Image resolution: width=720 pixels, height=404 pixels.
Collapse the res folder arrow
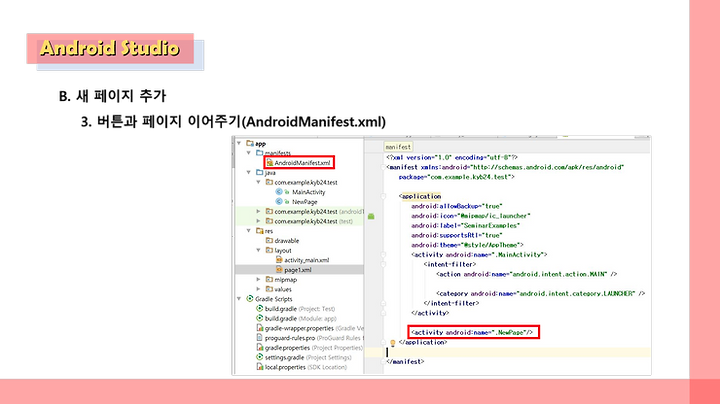pos(248,231)
